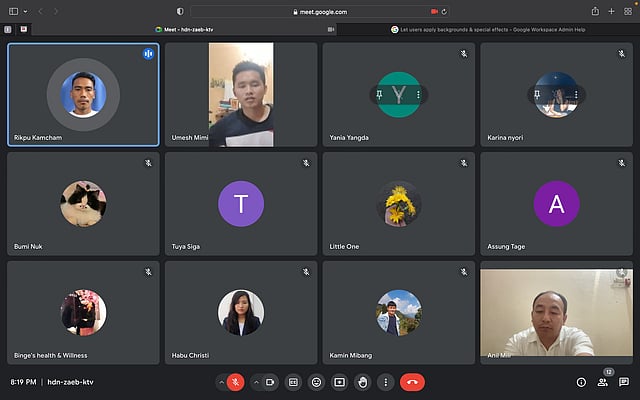Open the meeting details info icon
This screenshot has height=400, width=640.
pyautogui.click(x=581, y=381)
